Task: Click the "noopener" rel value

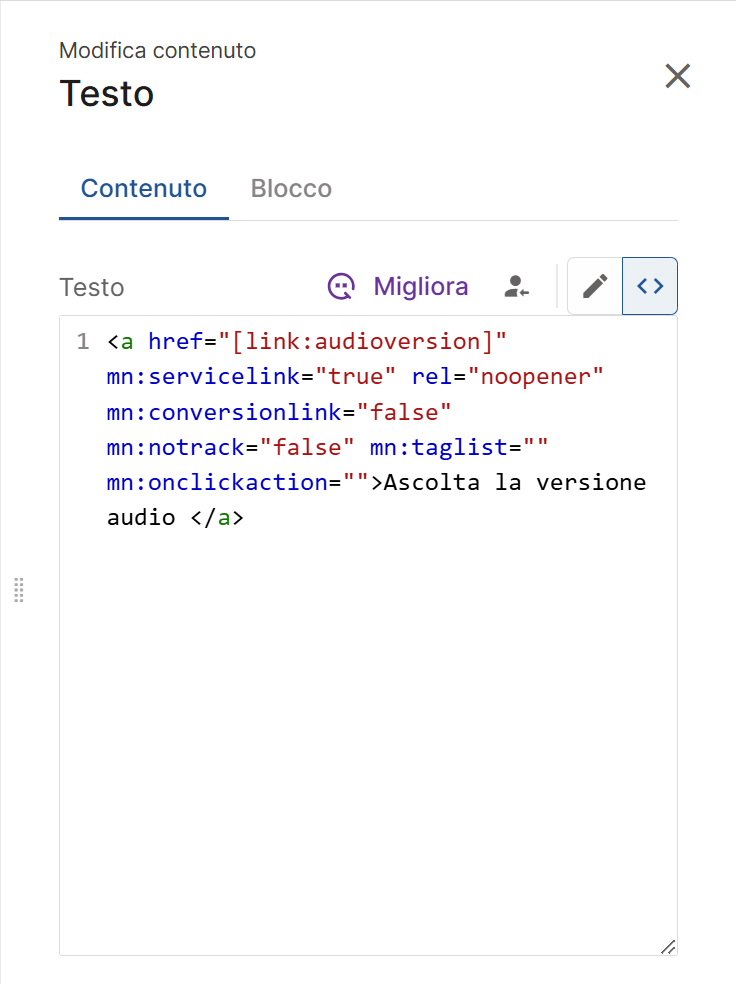Action: (536, 377)
